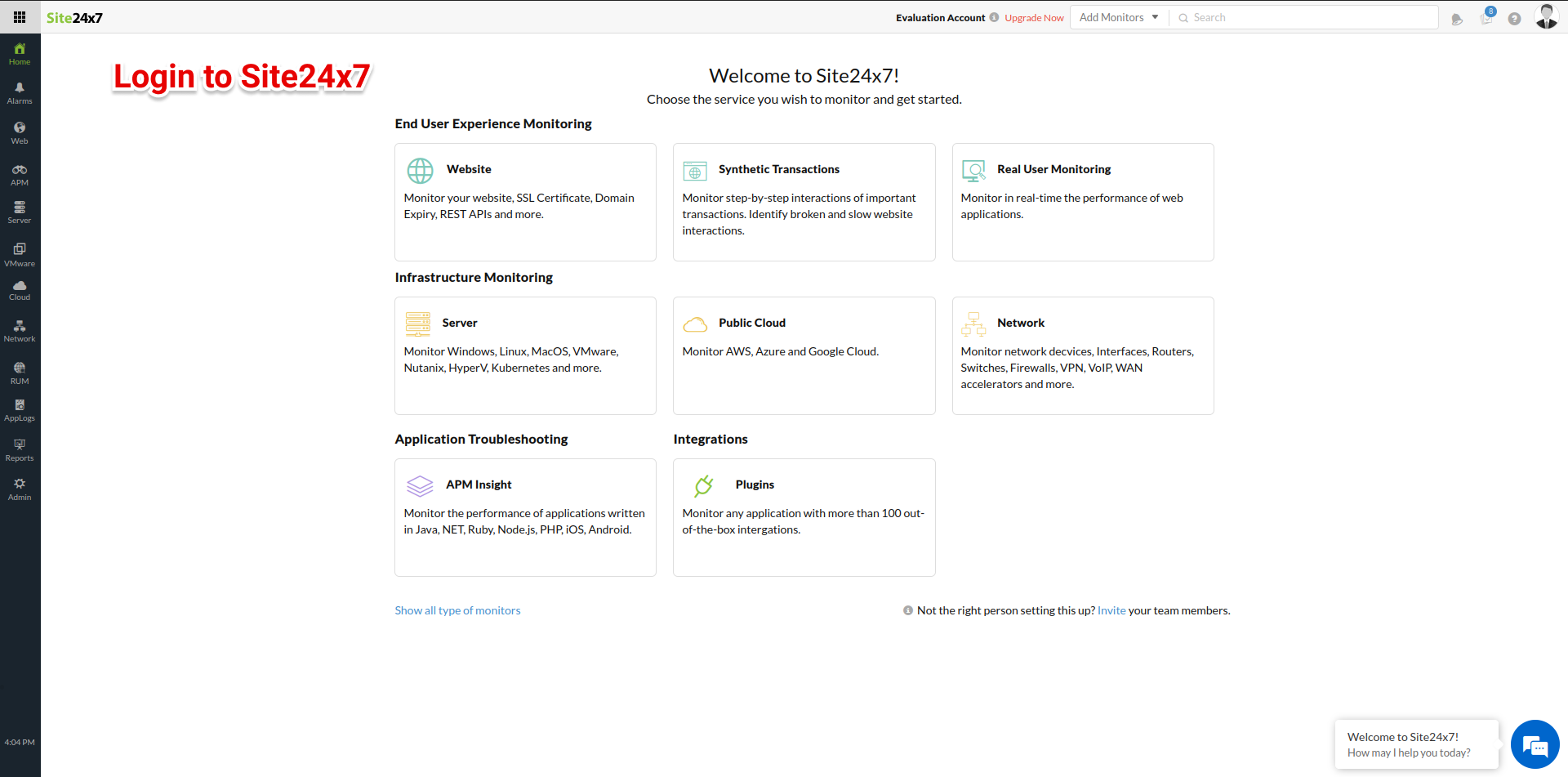
Task: Click the info icon beside 'Not the right person'
Action: point(908,610)
